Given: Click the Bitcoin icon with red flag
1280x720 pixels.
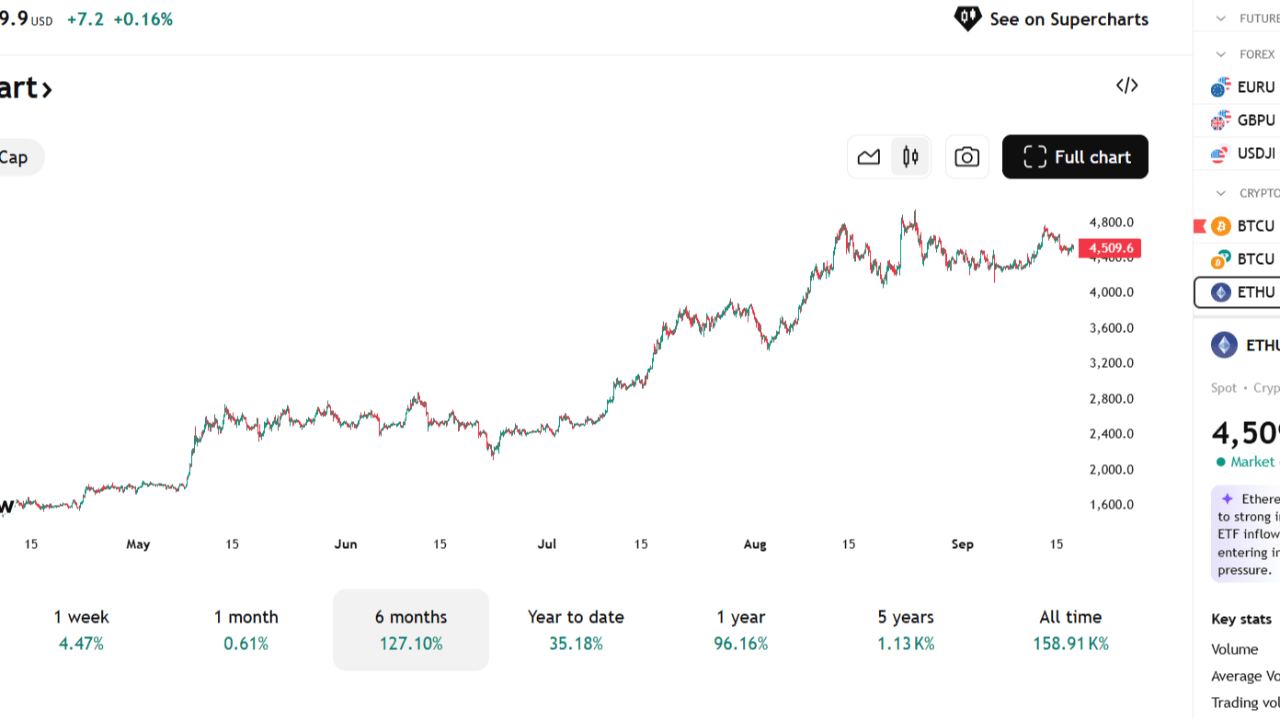Looking at the screenshot, I should tap(1221, 226).
